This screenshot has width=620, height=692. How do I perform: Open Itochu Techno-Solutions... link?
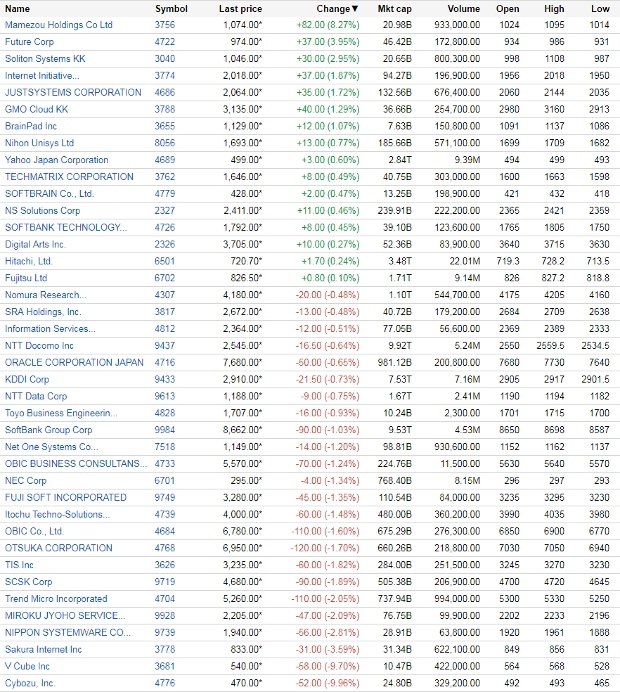click(x=57, y=514)
